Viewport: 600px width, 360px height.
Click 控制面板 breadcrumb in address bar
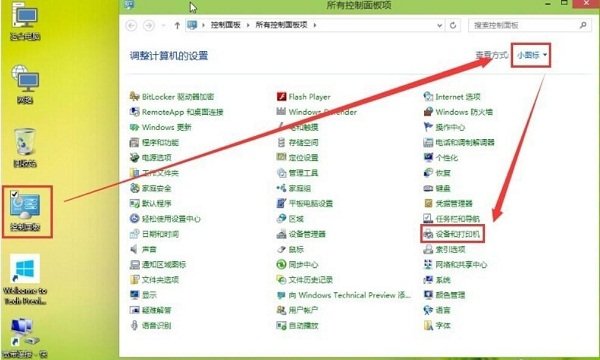(x=225, y=25)
